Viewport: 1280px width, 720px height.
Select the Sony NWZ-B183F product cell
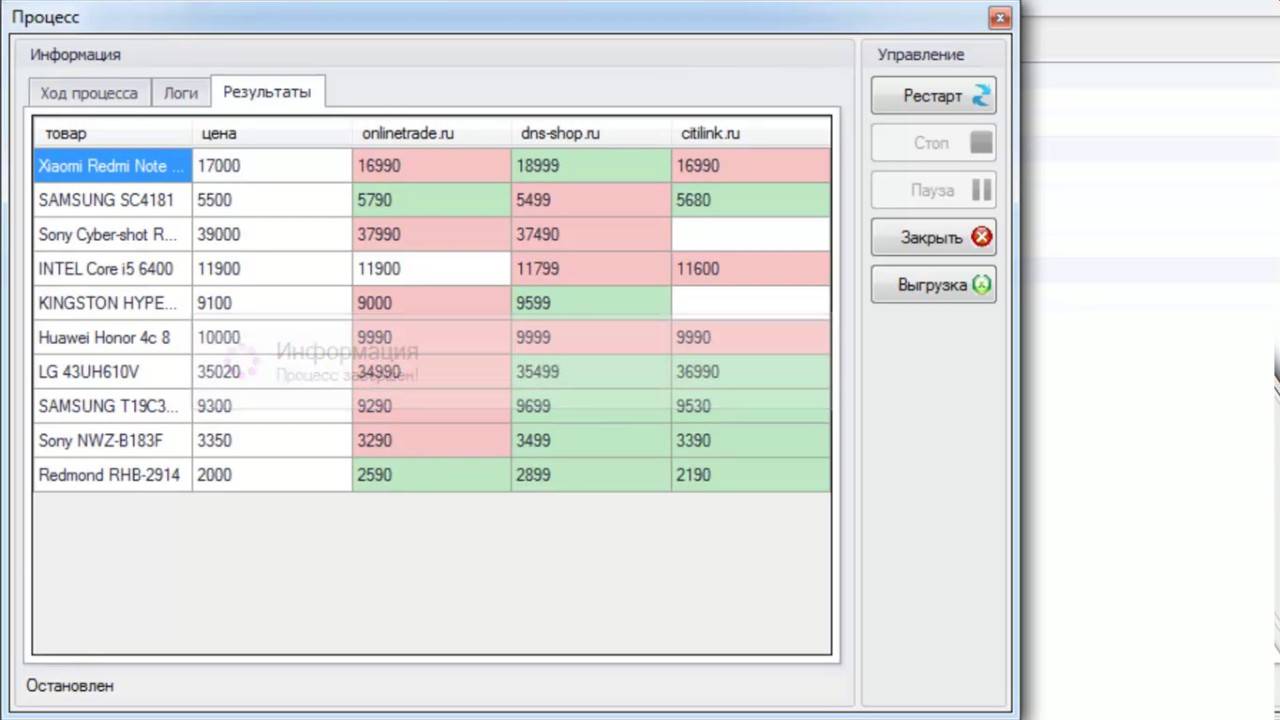click(x=113, y=440)
